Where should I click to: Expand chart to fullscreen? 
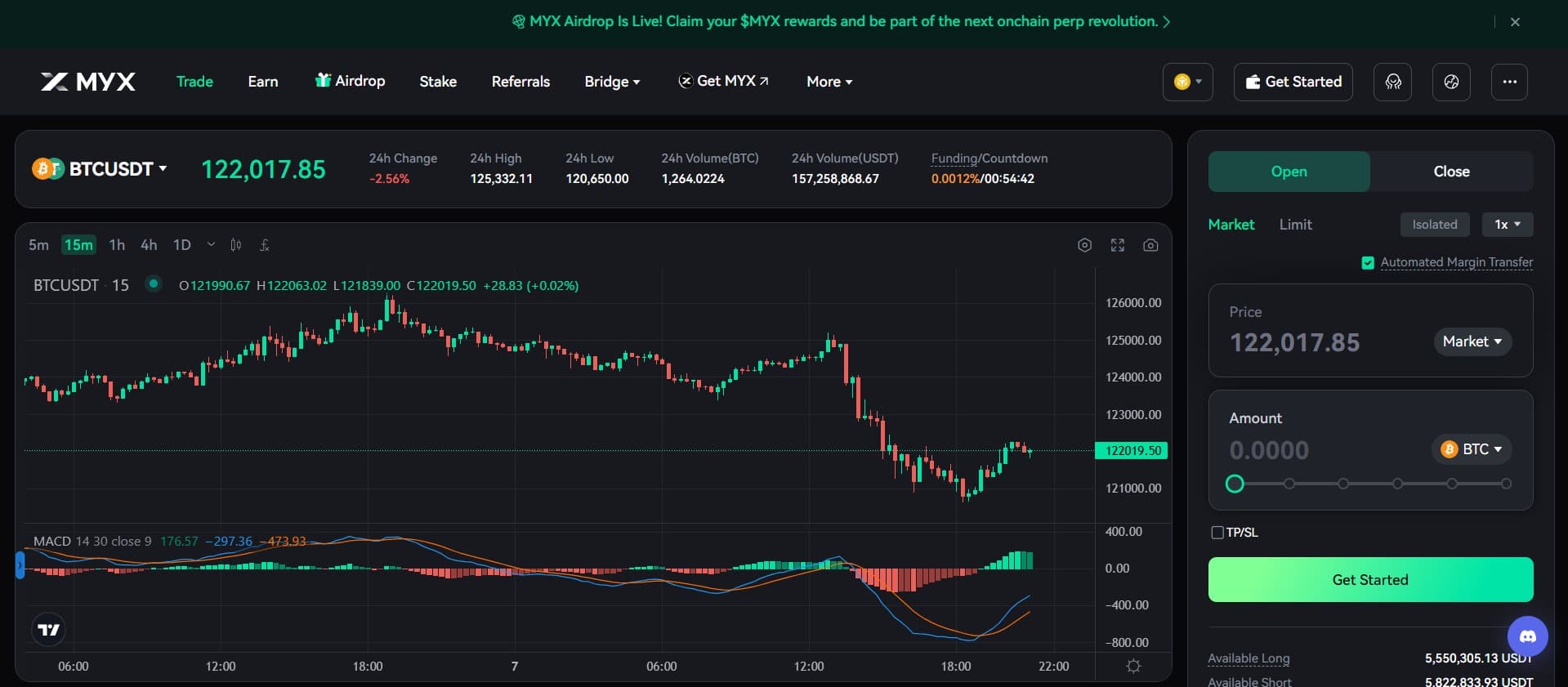(1118, 245)
